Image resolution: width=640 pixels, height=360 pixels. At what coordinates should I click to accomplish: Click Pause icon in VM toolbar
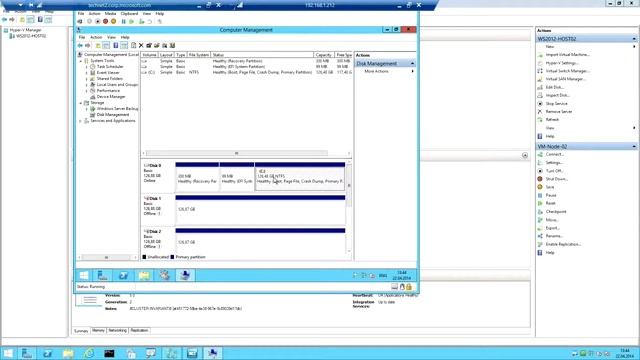[123, 21]
